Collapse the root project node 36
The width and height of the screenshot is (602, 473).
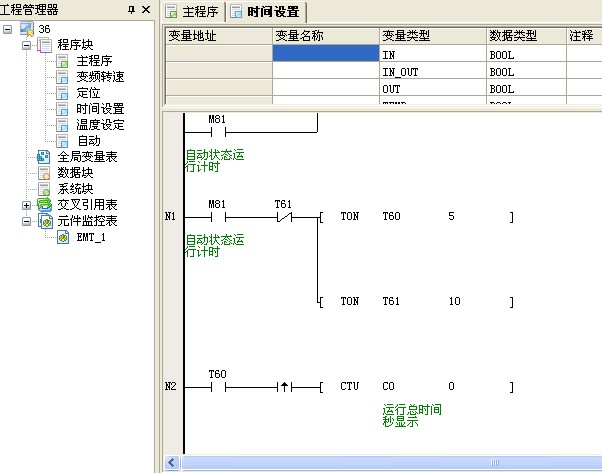[x=9, y=28]
